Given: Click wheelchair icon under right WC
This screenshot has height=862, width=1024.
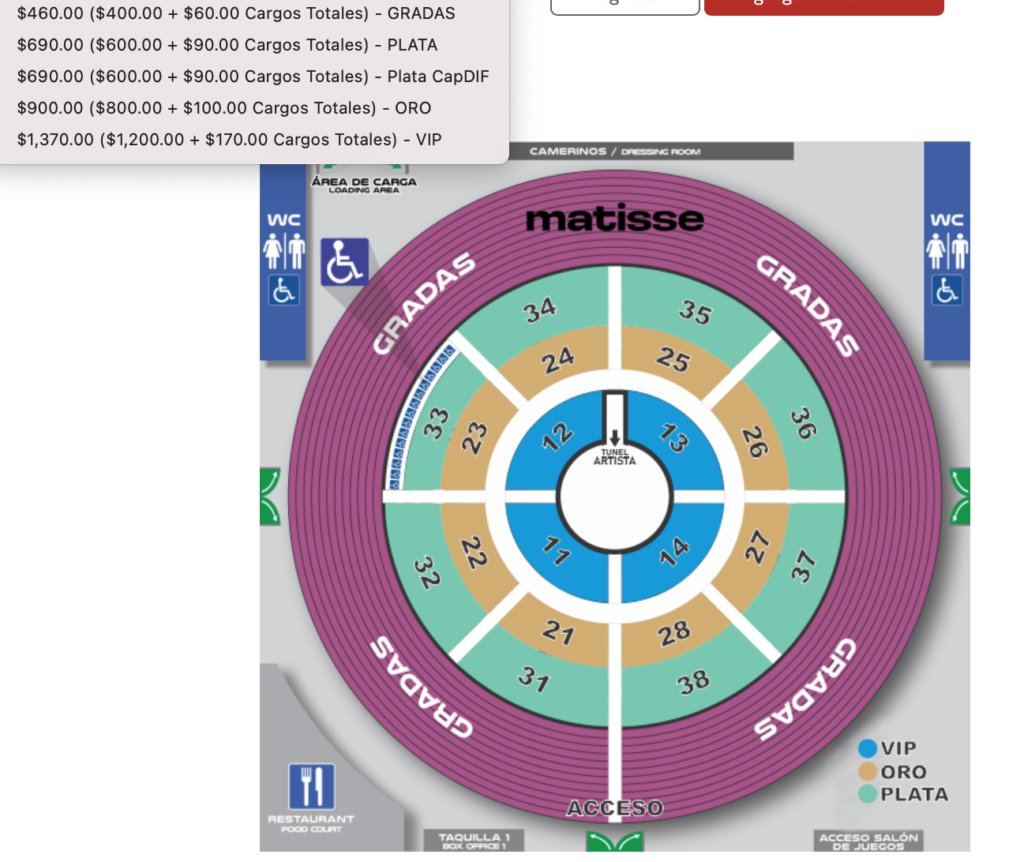Looking at the screenshot, I should [x=947, y=290].
